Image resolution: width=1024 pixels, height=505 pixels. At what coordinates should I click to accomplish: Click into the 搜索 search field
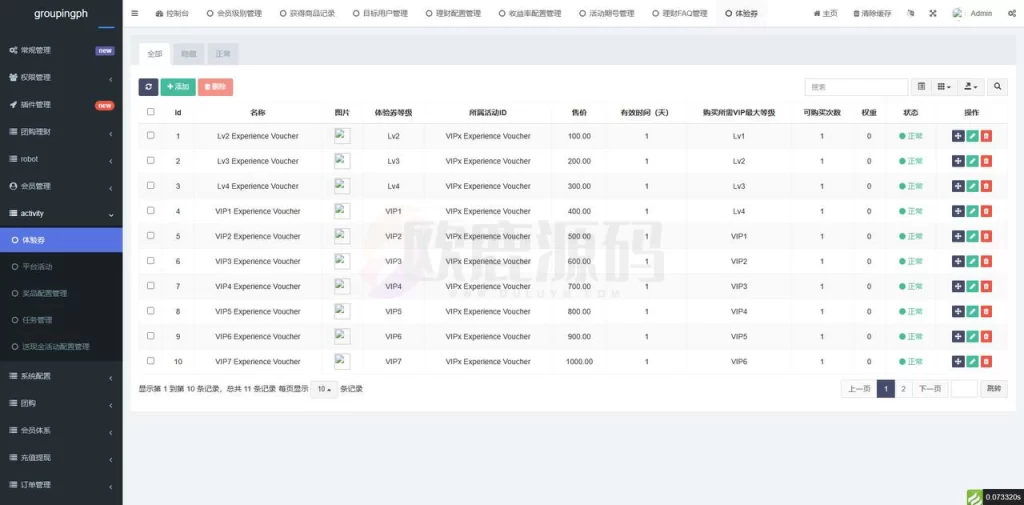pos(856,86)
